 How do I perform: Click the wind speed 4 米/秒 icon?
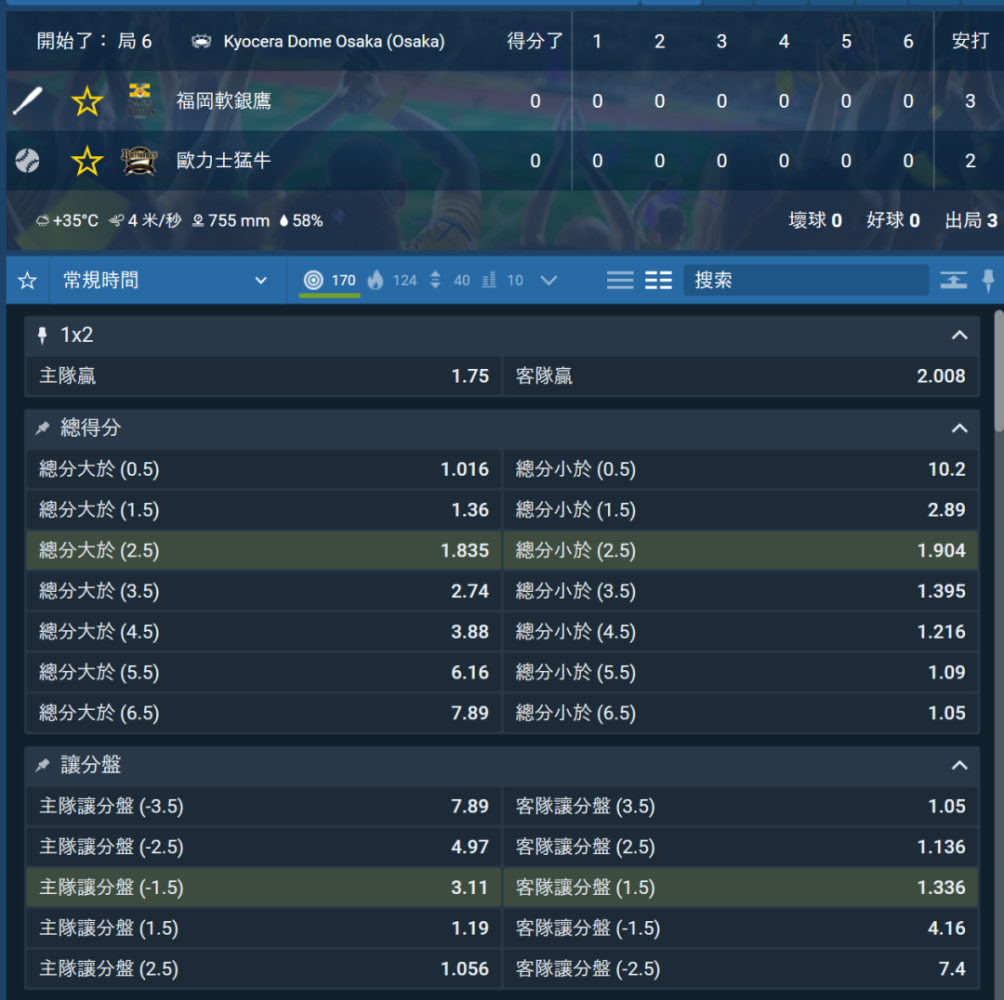(x=117, y=222)
